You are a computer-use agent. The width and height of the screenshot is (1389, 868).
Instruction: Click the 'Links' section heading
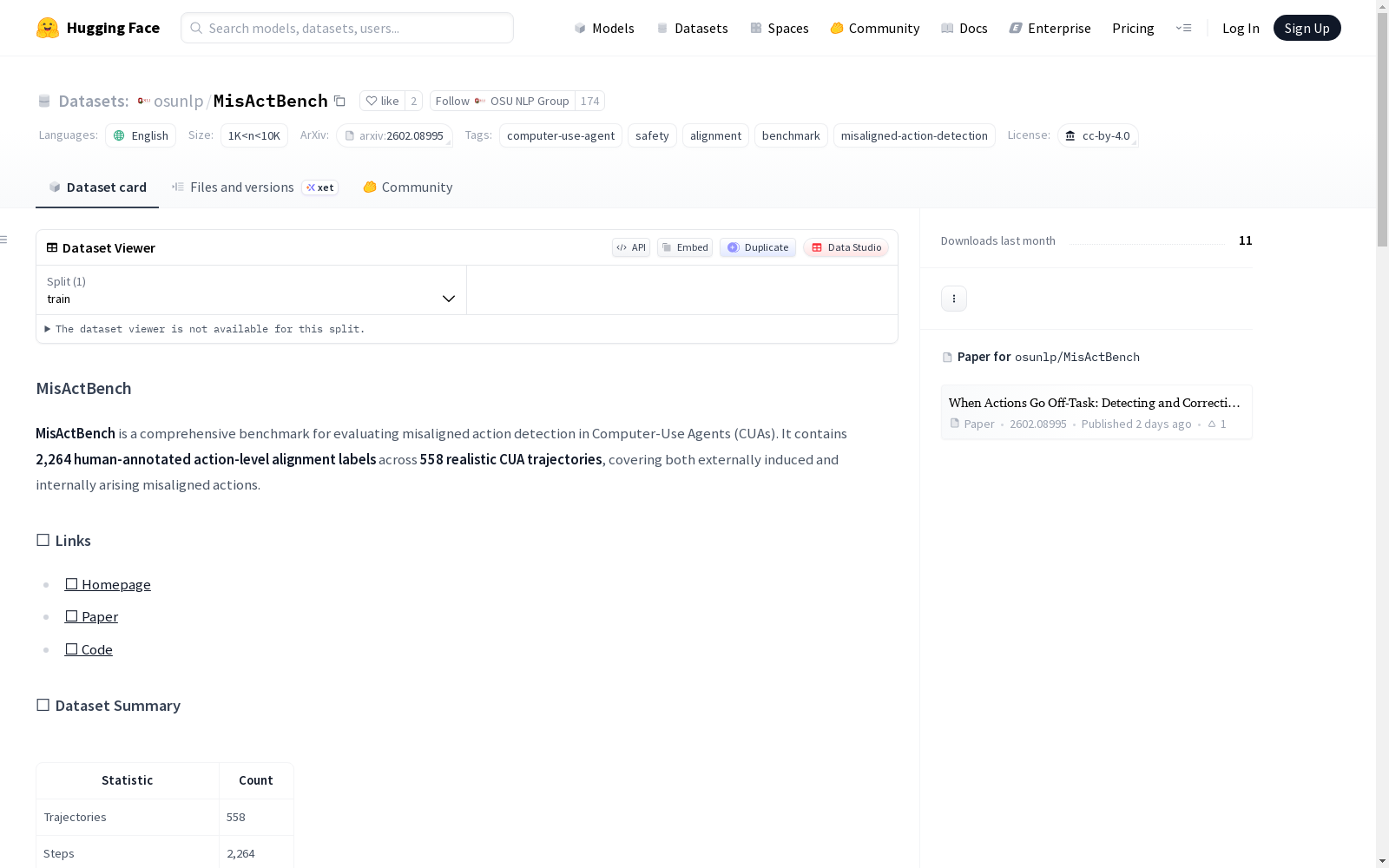pos(63,541)
